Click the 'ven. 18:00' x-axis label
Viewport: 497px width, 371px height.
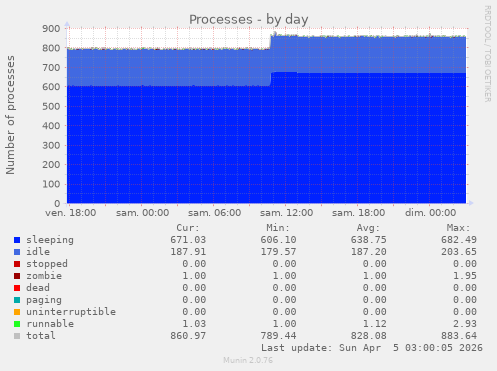(x=71, y=213)
